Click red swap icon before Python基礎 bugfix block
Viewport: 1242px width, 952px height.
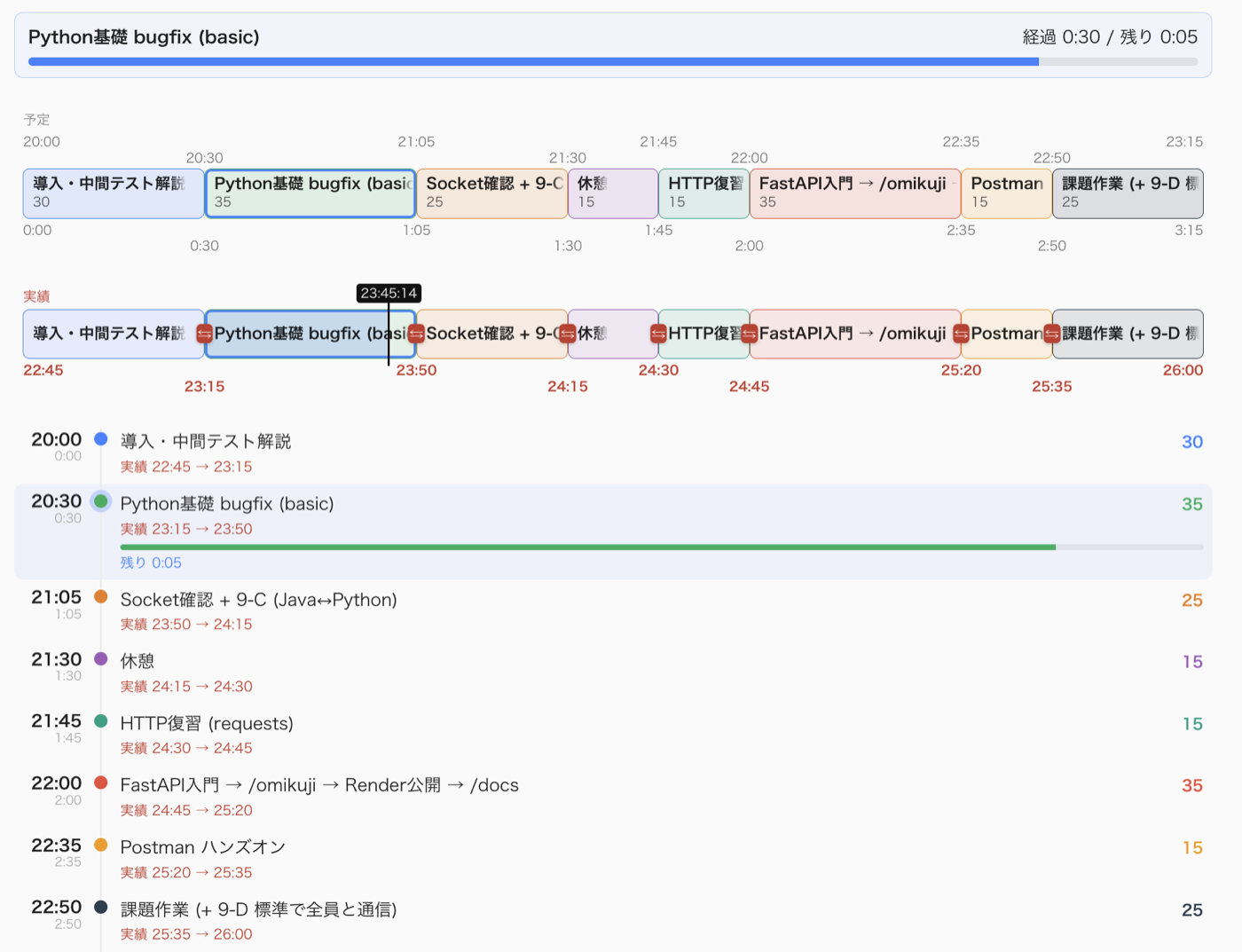pyautogui.click(x=204, y=334)
